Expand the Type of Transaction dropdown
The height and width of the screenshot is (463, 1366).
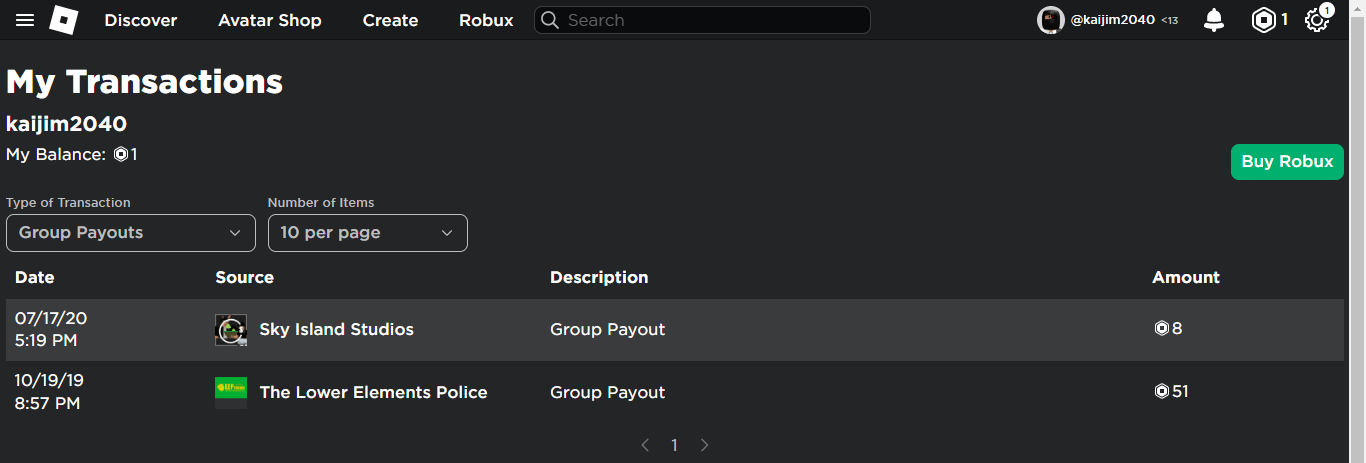tap(131, 233)
